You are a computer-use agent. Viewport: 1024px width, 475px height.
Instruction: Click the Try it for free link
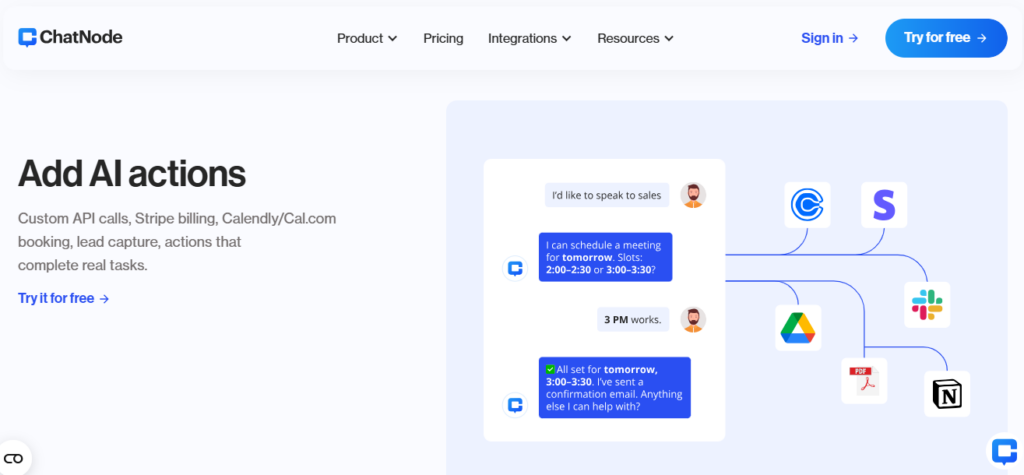[63, 299]
